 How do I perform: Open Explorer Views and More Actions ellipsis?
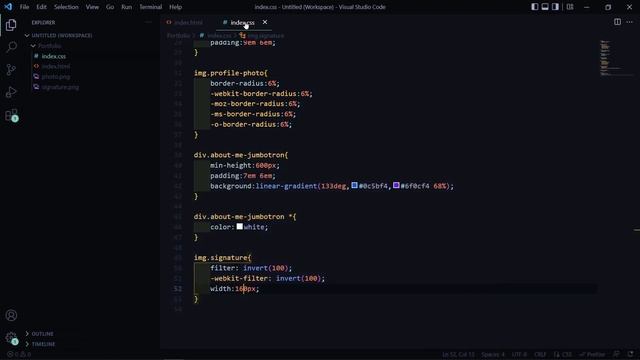pos(149,22)
